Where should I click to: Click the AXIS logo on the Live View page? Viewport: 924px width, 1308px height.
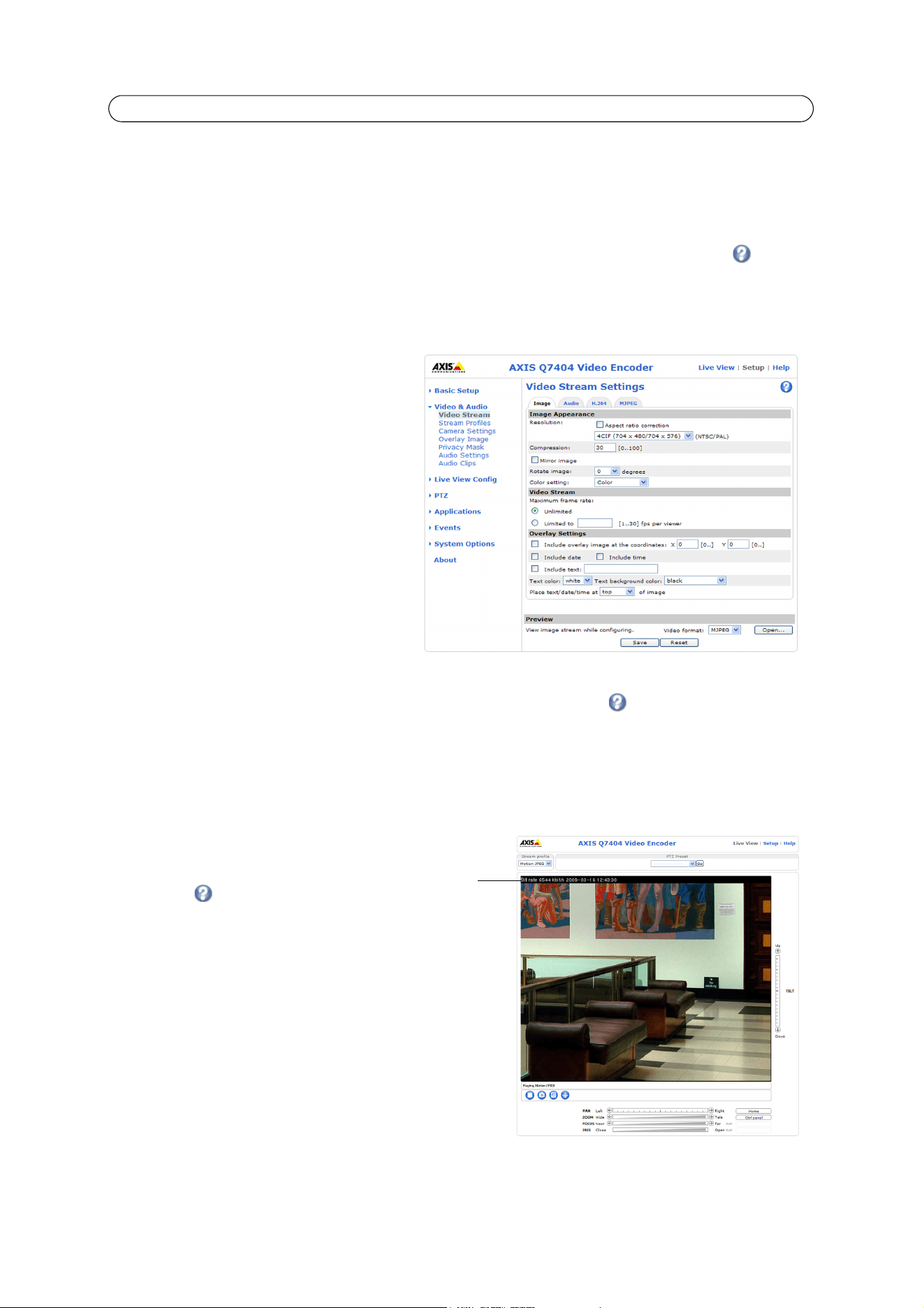530,843
